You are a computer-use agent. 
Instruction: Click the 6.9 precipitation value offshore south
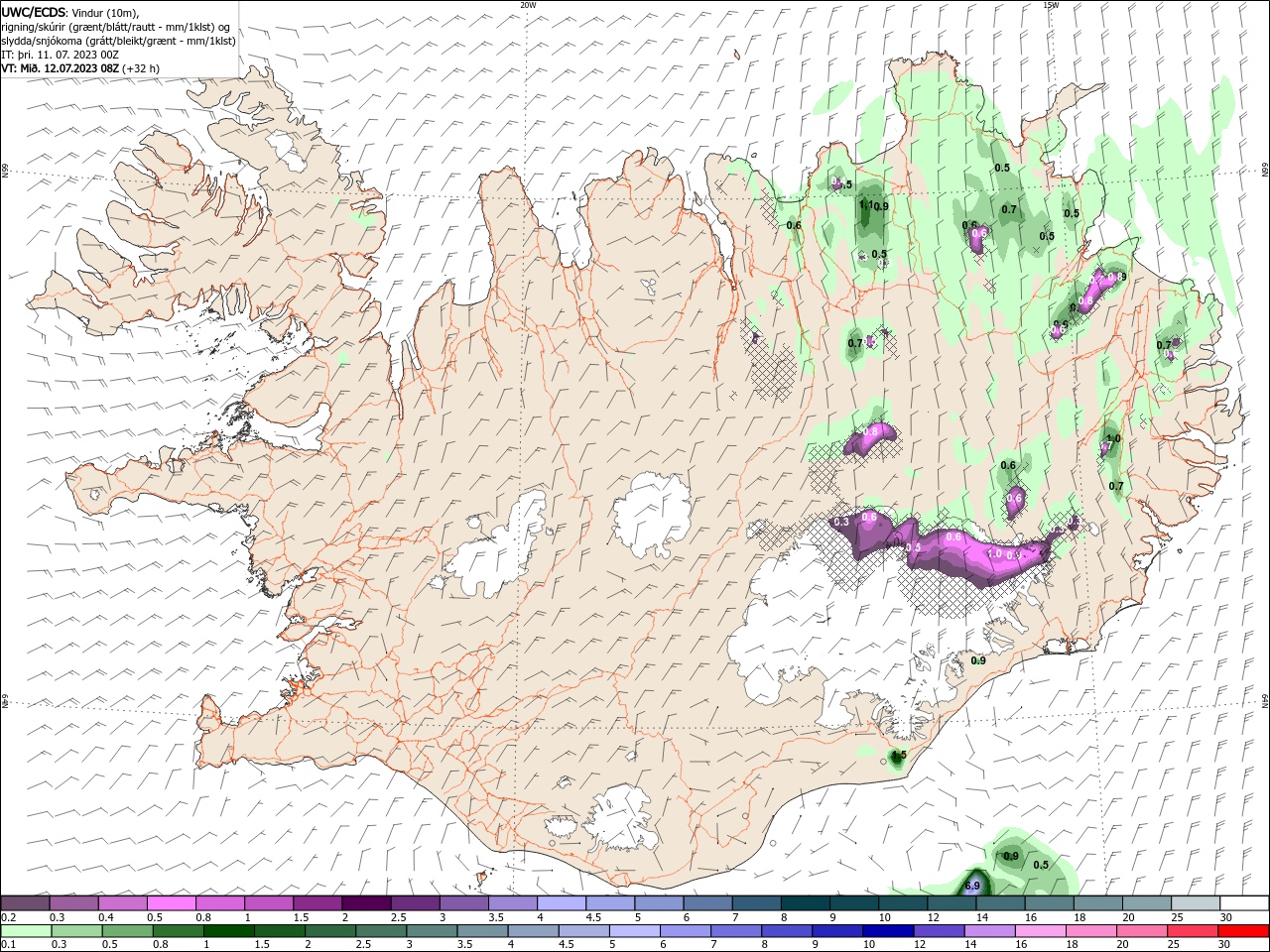(x=972, y=886)
